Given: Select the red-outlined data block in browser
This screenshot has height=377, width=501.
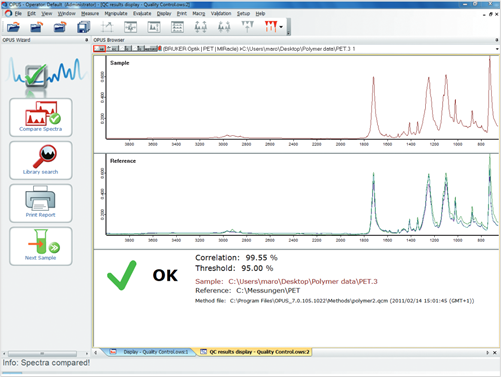Looking at the screenshot, I should coord(99,49).
